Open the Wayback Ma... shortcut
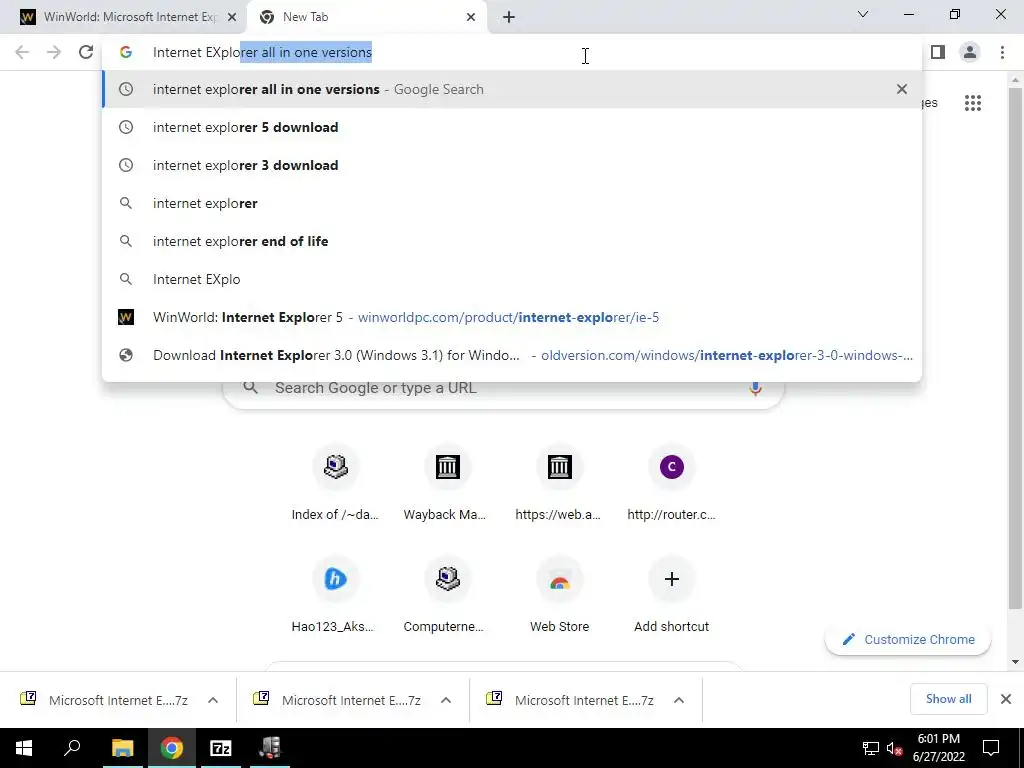The width and height of the screenshot is (1024, 768). tap(447, 484)
